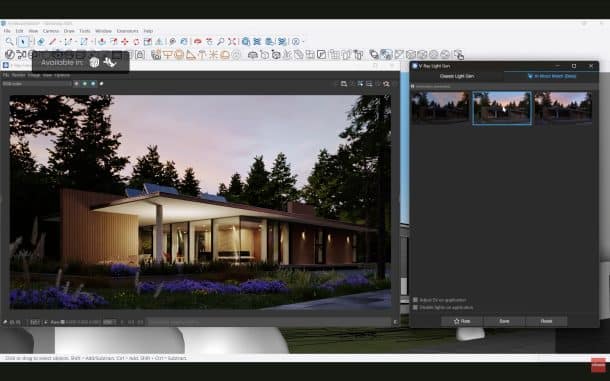The width and height of the screenshot is (610, 381).
Task: Add a V-Ray Omni Light
Action: [213, 55]
